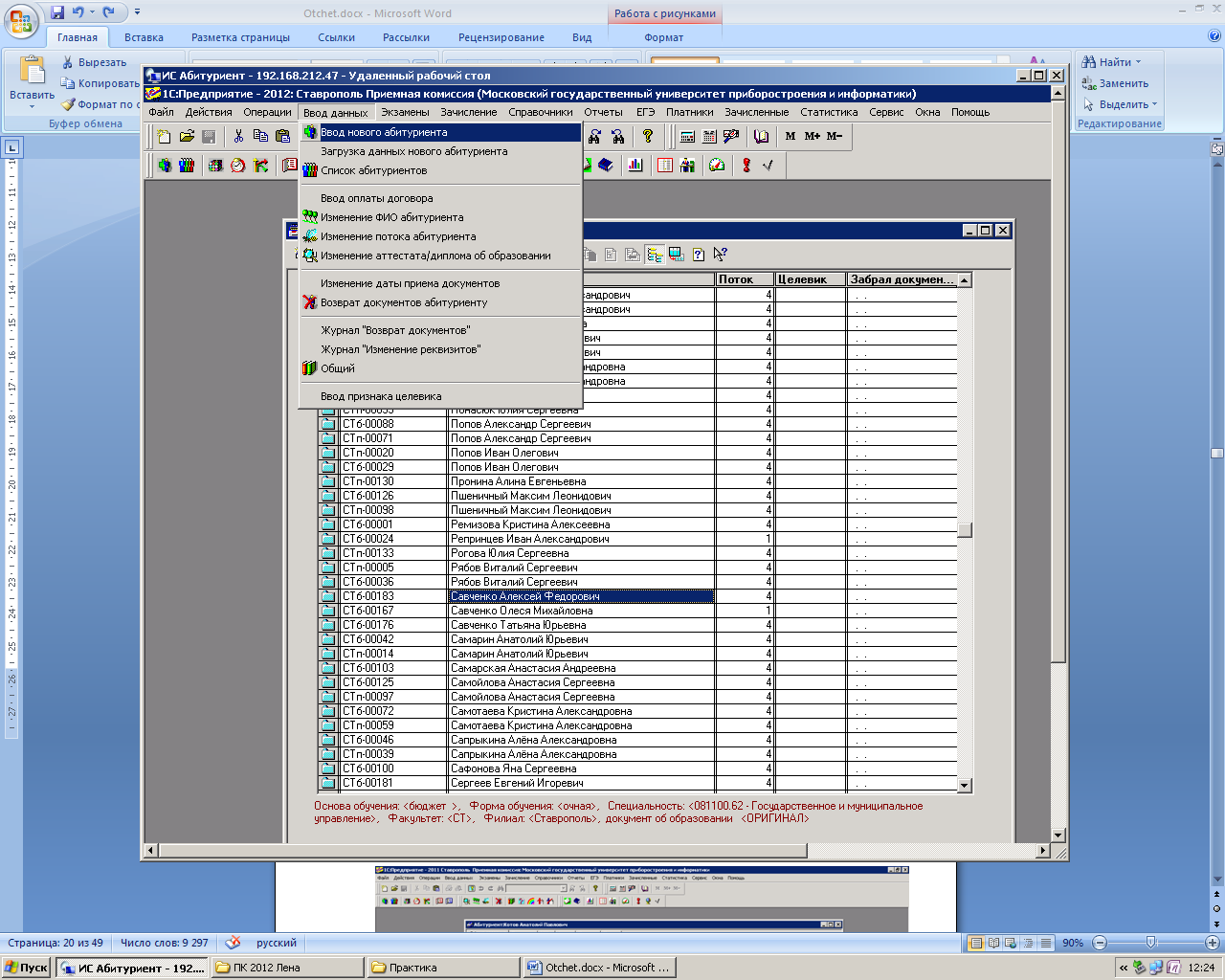Switch to Word 'Вставка' ribbon tab
The image size is (1225, 980).
144,37
